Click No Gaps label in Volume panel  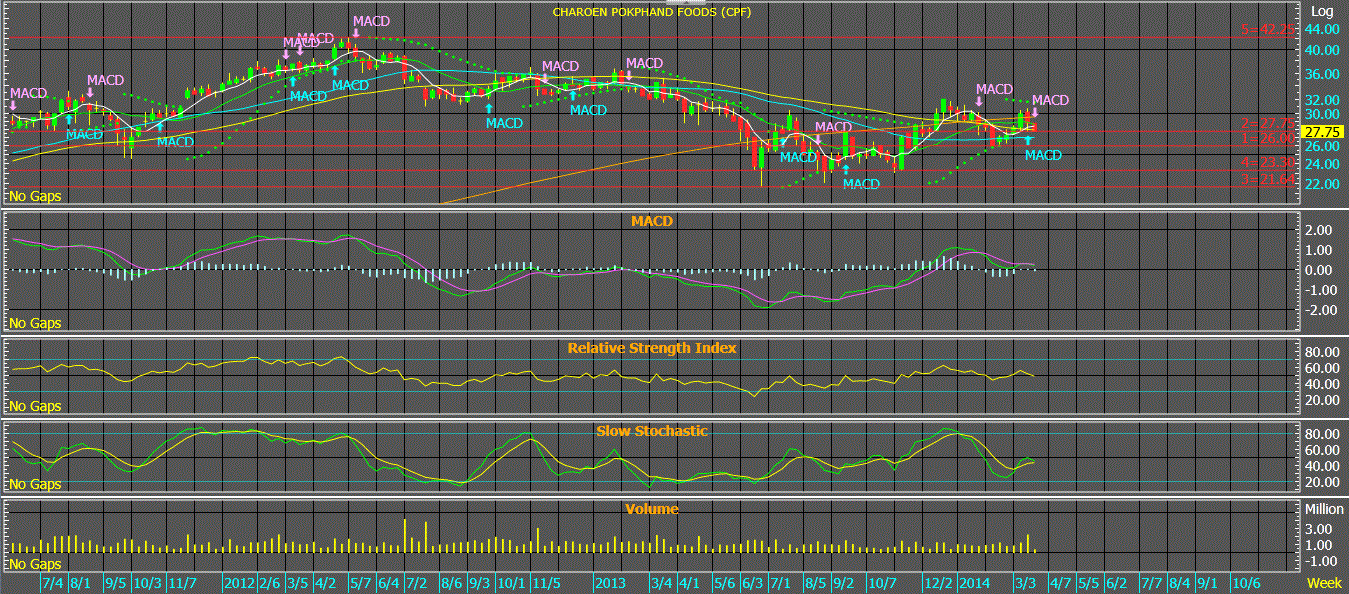tap(35, 566)
